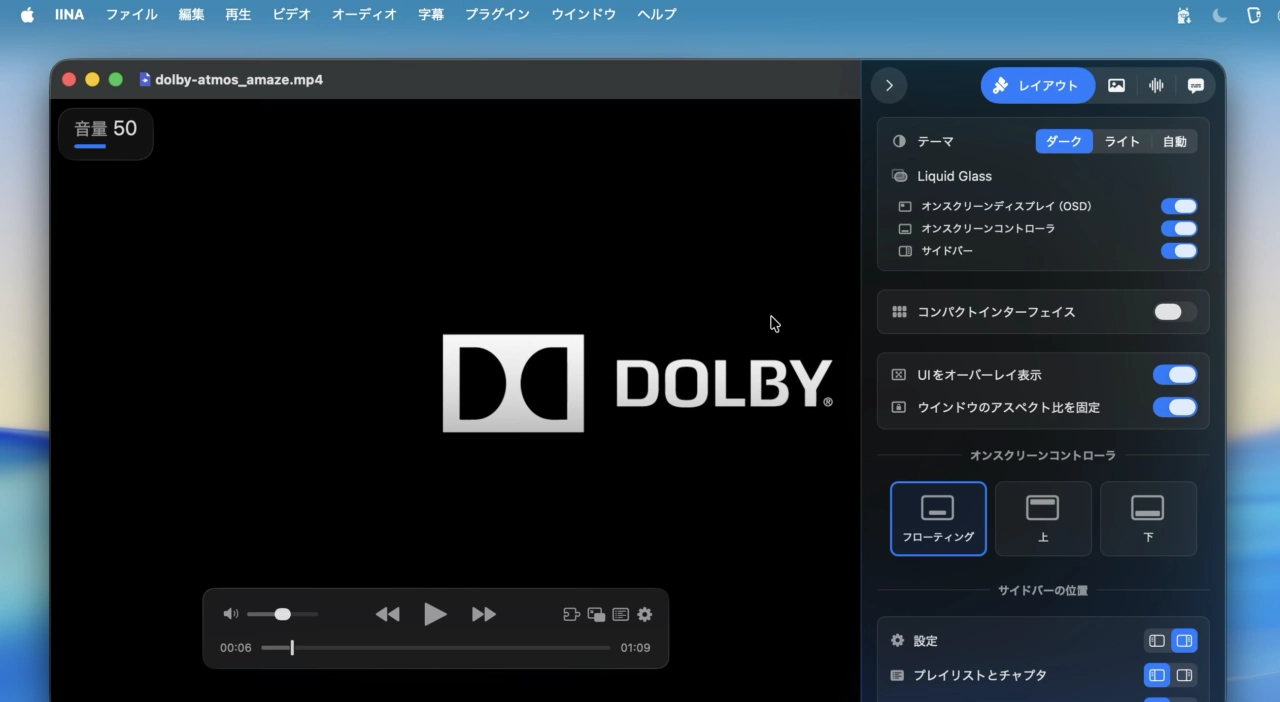Open the 字幕 menu
Image resolution: width=1280 pixels, height=702 pixels.
(431, 15)
